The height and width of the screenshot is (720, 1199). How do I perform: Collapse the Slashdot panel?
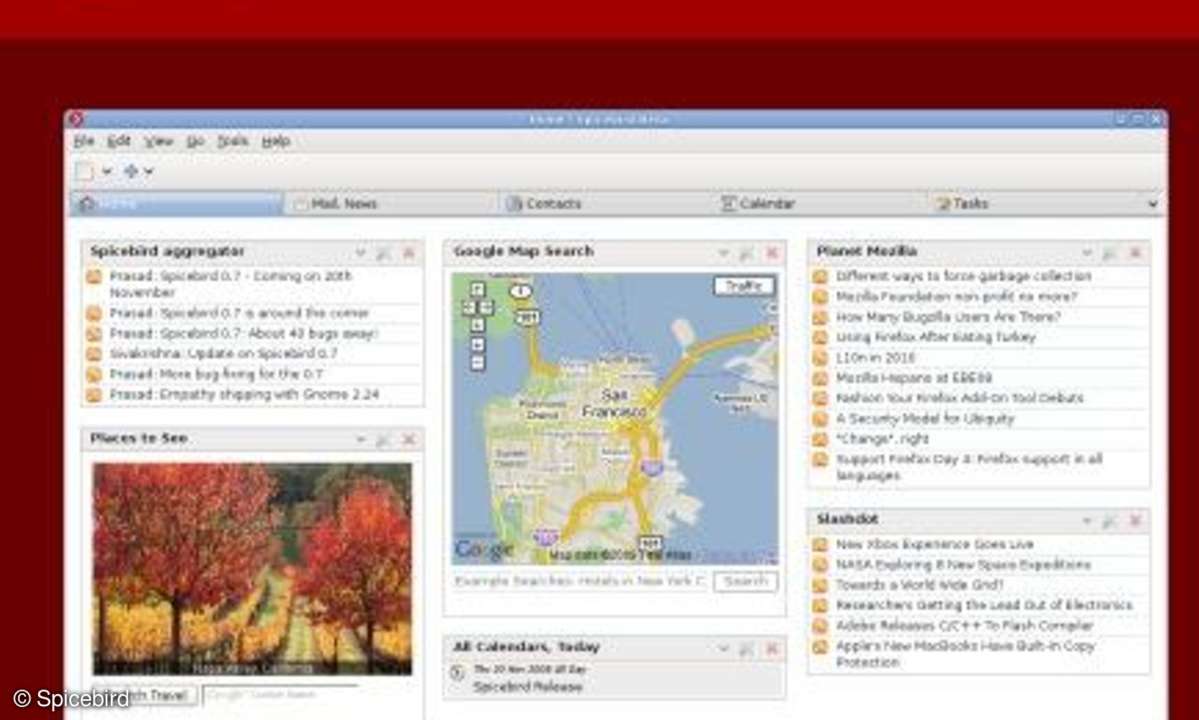pos(1087,521)
